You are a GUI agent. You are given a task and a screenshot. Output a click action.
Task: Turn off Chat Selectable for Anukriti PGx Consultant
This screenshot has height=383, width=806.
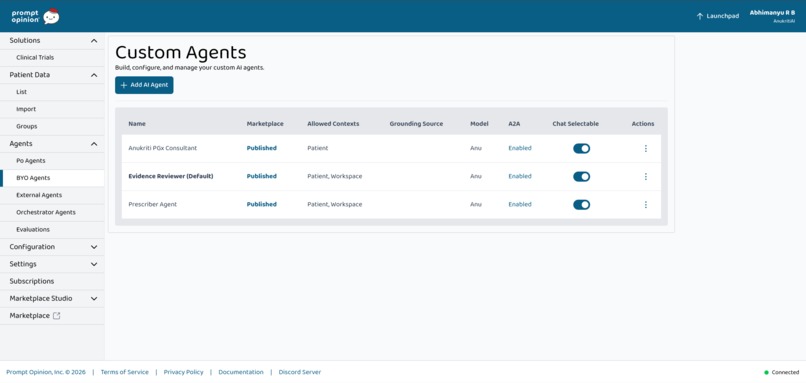tap(581, 149)
